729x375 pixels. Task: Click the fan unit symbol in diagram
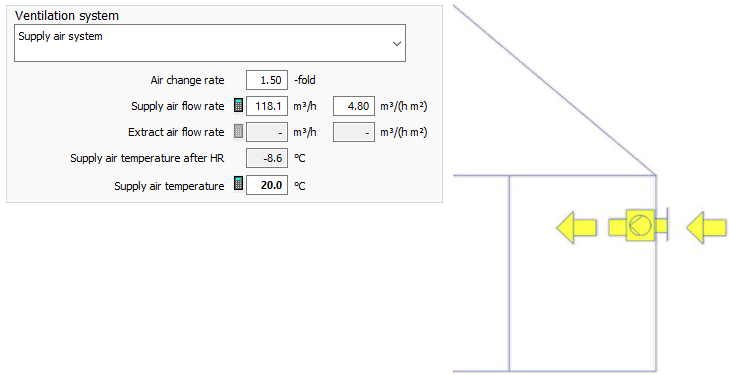[640, 225]
